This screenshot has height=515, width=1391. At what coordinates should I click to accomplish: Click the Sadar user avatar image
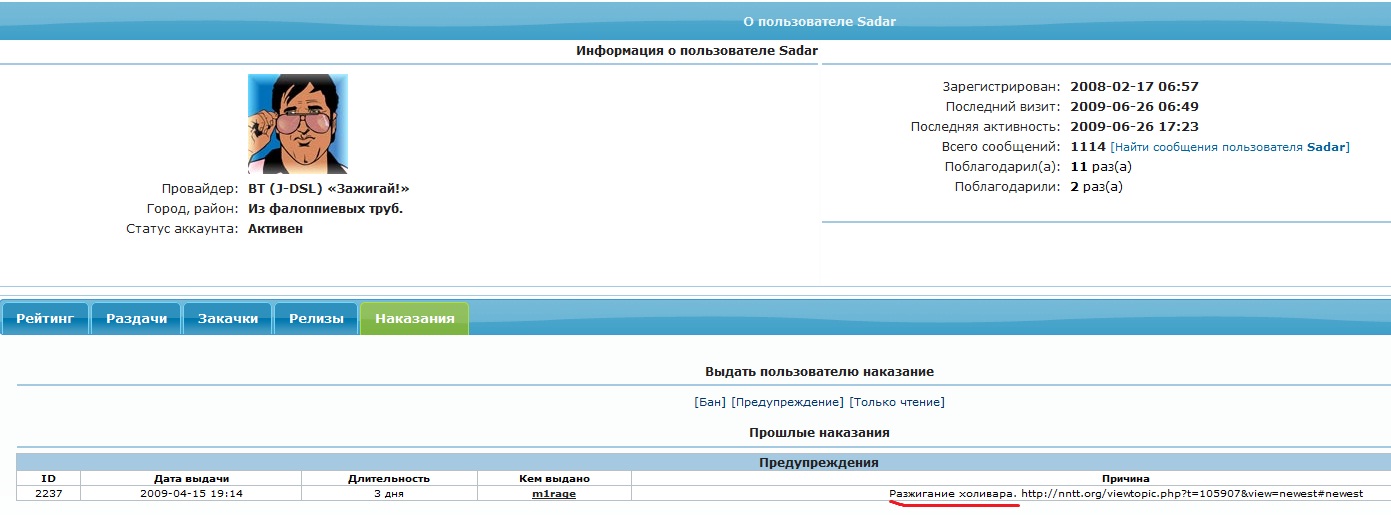(297, 123)
